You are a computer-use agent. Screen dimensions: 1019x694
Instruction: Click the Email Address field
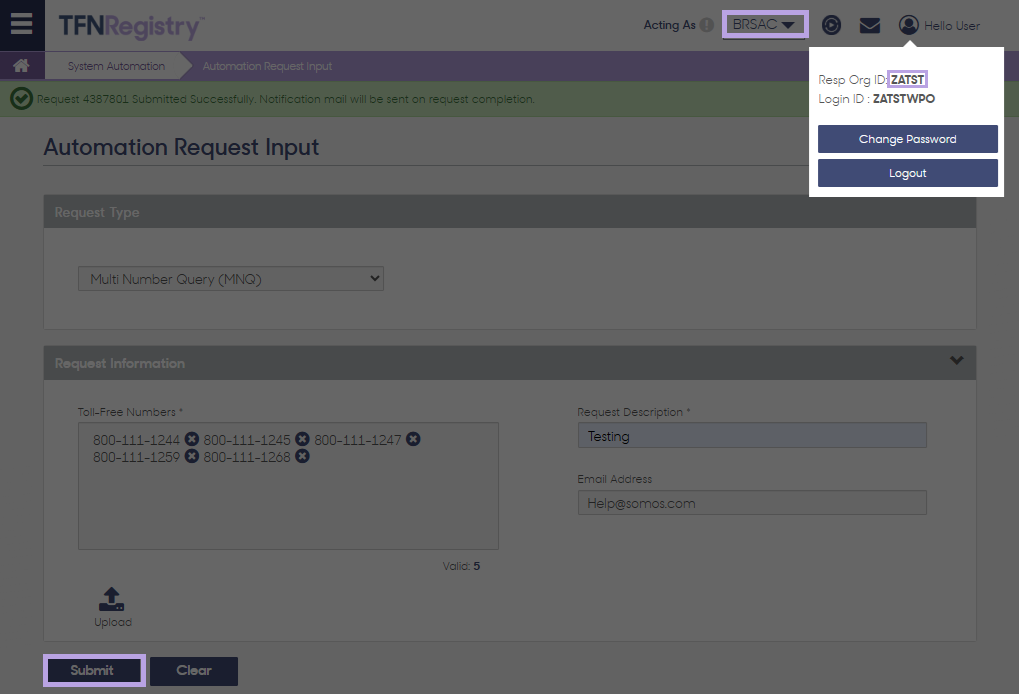(752, 503)
